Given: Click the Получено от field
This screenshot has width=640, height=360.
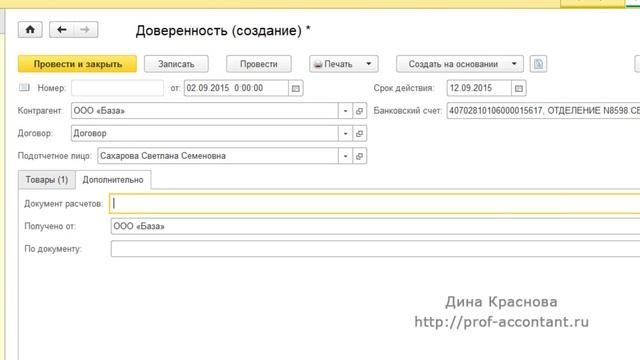Looking at the screenshot, I should click(376, 227).
